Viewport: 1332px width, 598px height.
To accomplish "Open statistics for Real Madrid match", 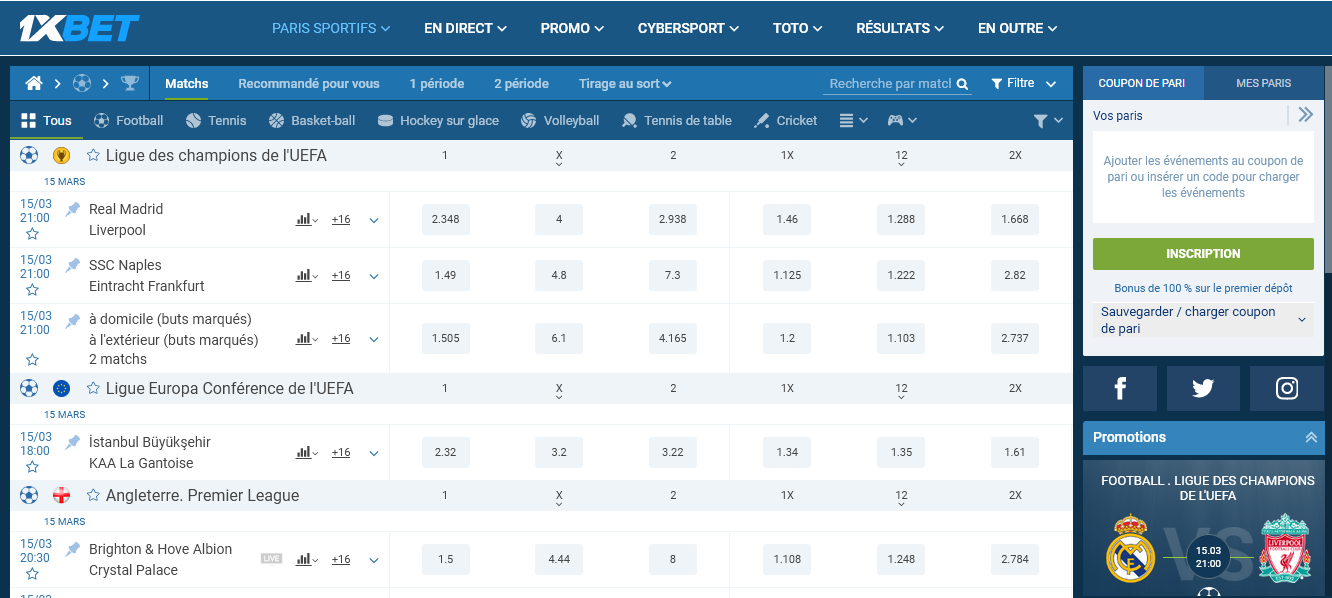I will [x=306, y=220].
